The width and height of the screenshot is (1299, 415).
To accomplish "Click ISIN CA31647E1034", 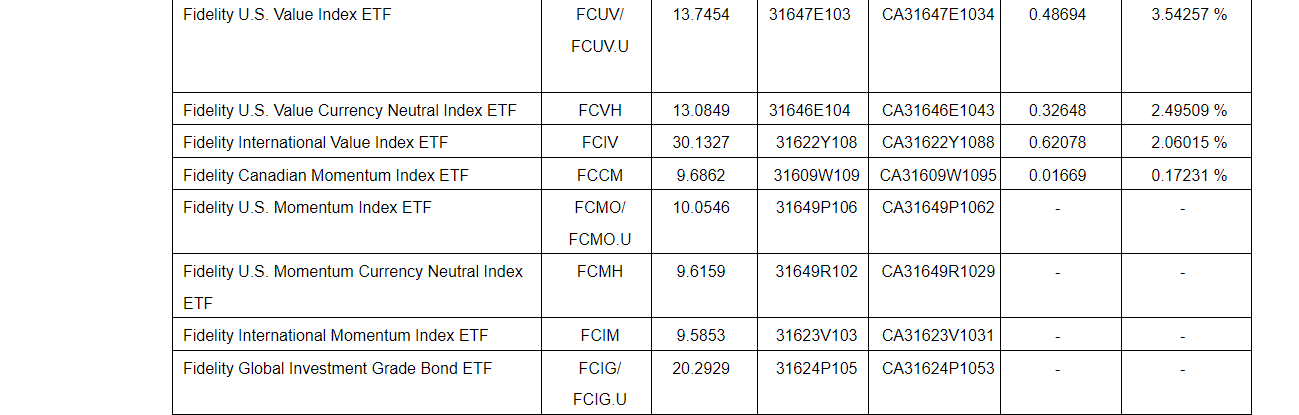I will tap(938, 15).
